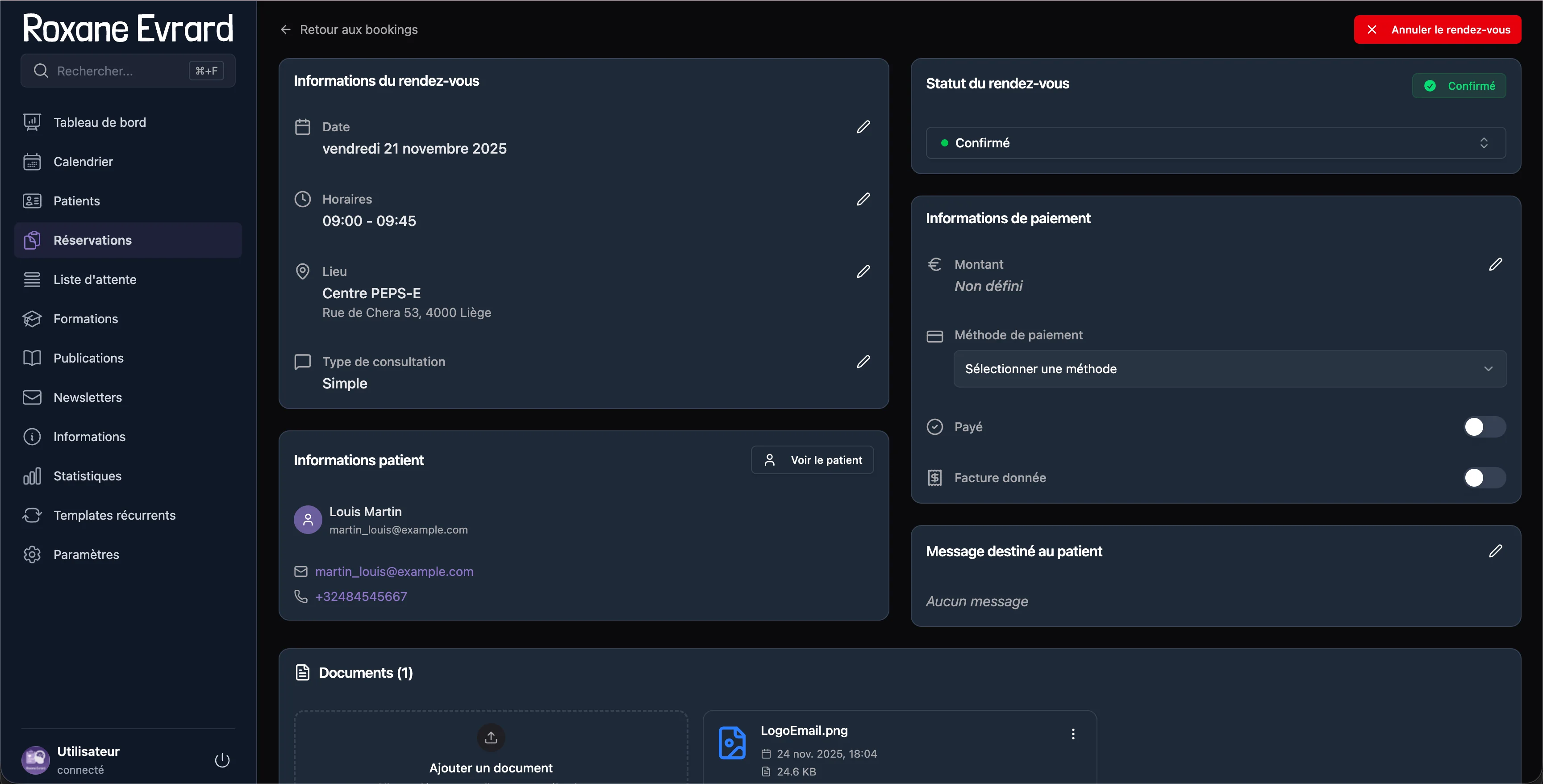This screenshot has height=784, width=1543.
Task: Enable the Payé toggle
Action: click(1484, 426)
